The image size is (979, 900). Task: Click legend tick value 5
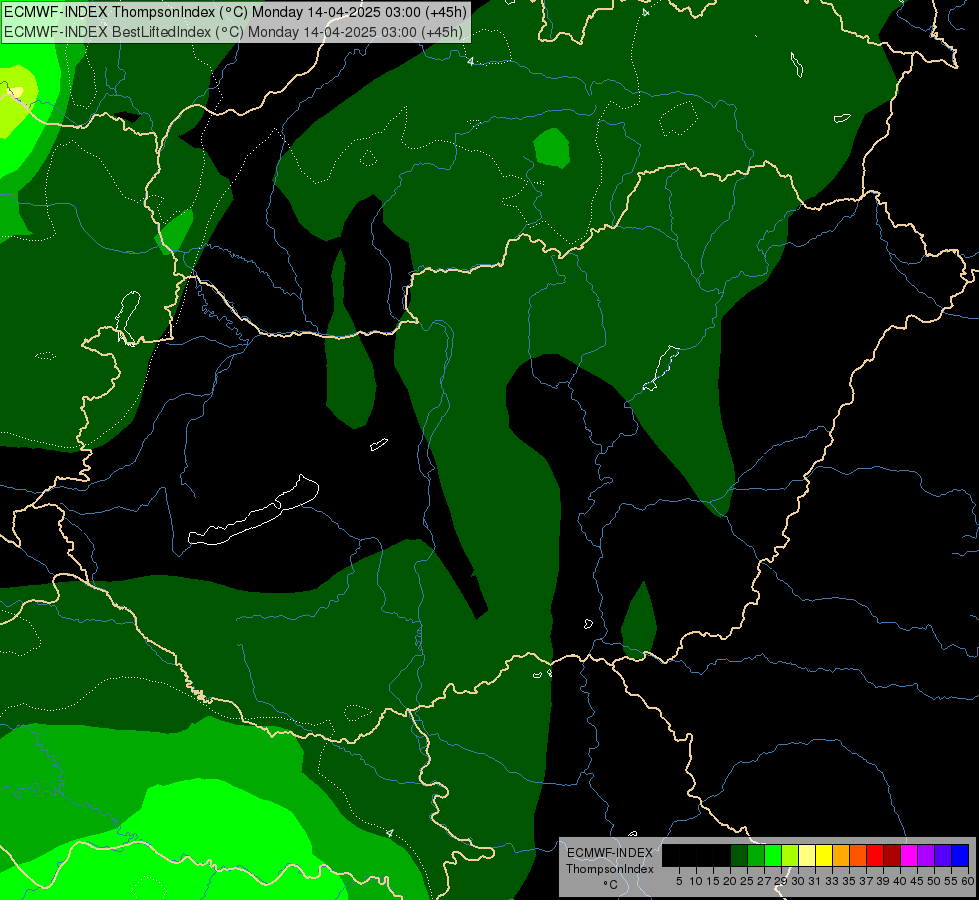click(x=679, y=881)
